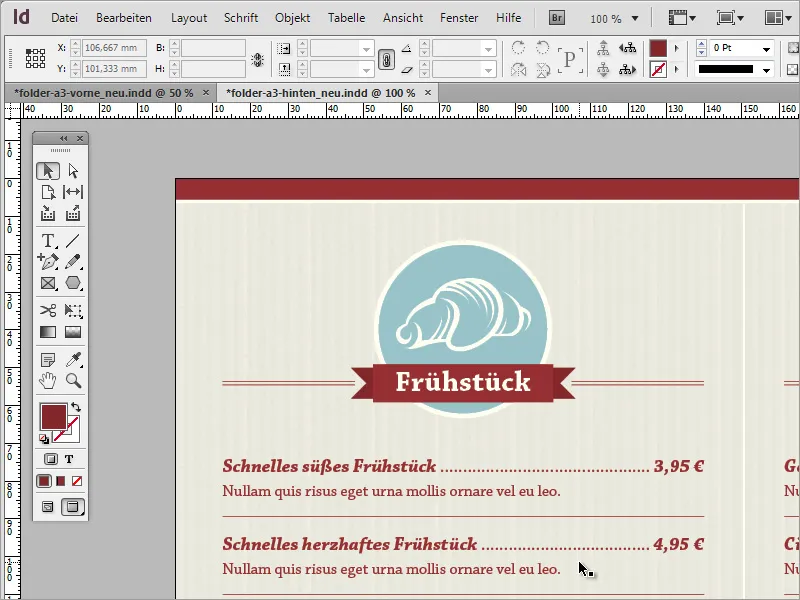This screenshot has height=600, width=800.
Task: Flip horizontally with the control bar button
Action: (518, 69)
